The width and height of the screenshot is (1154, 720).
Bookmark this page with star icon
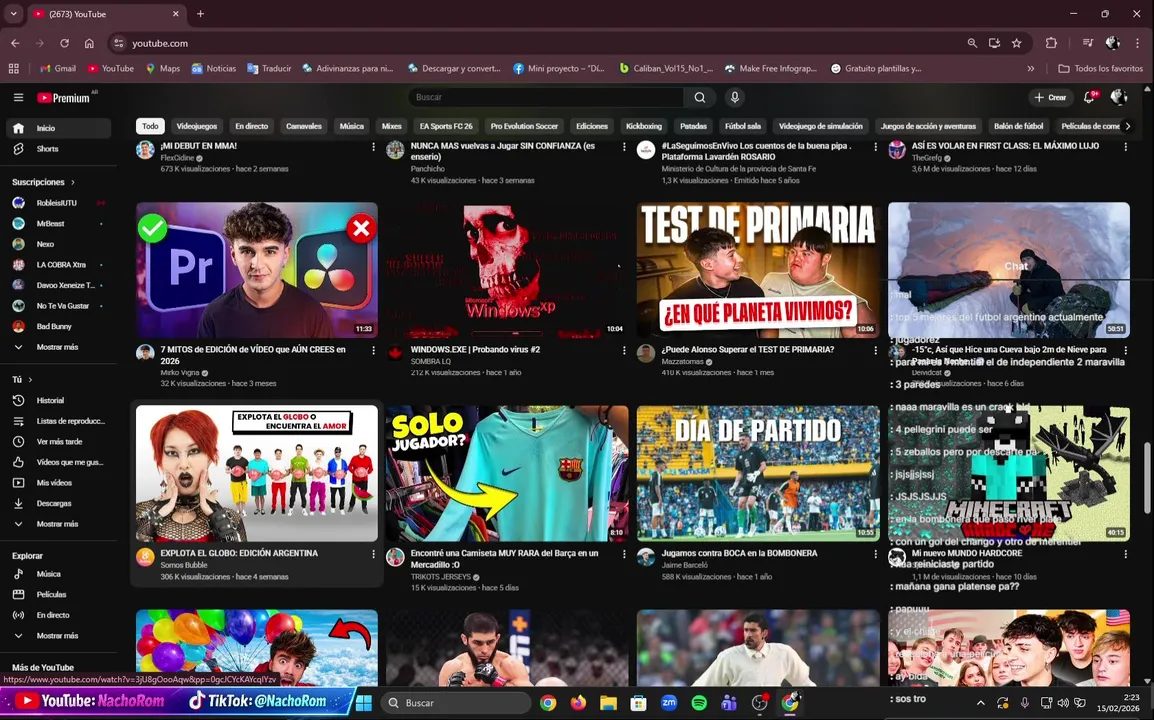point(1016,43)
